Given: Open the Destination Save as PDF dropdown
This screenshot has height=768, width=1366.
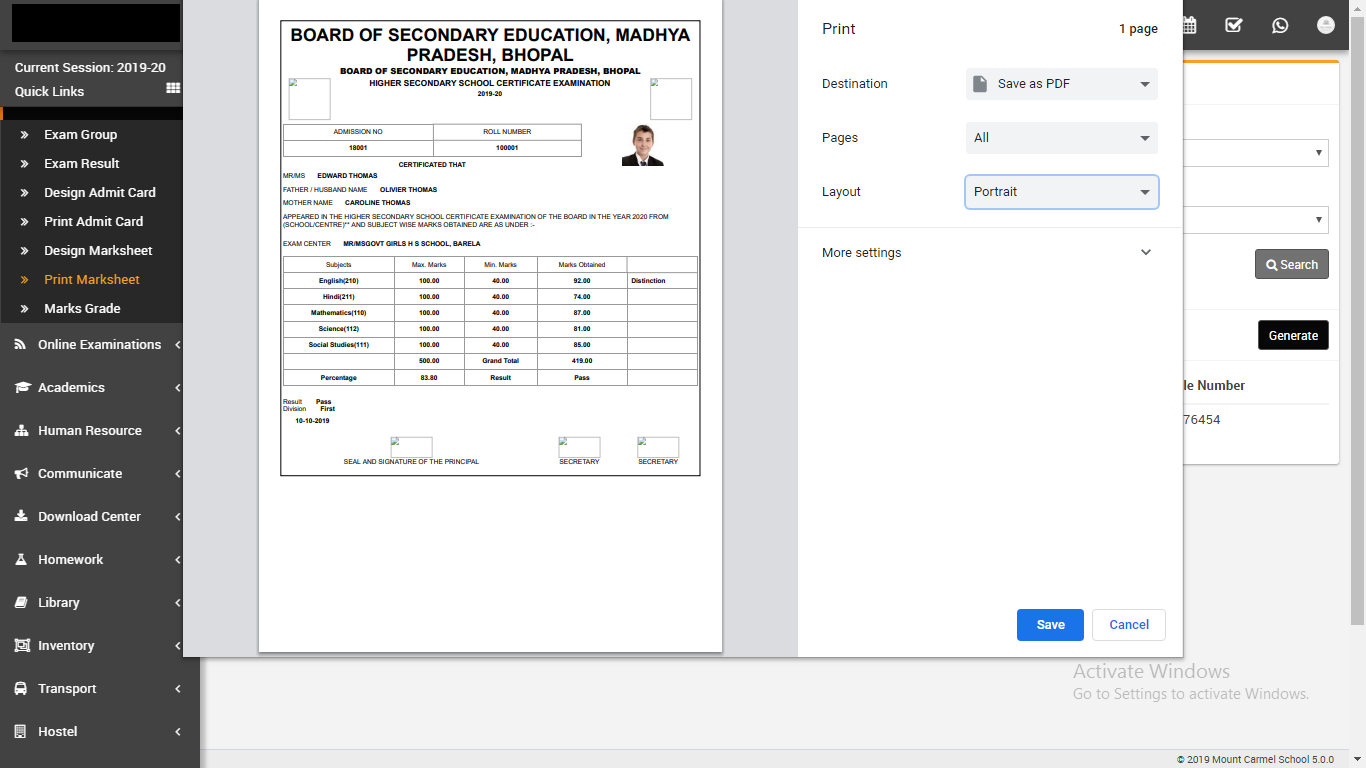Looking at the screenshot, I should [x=1061, y=84].
